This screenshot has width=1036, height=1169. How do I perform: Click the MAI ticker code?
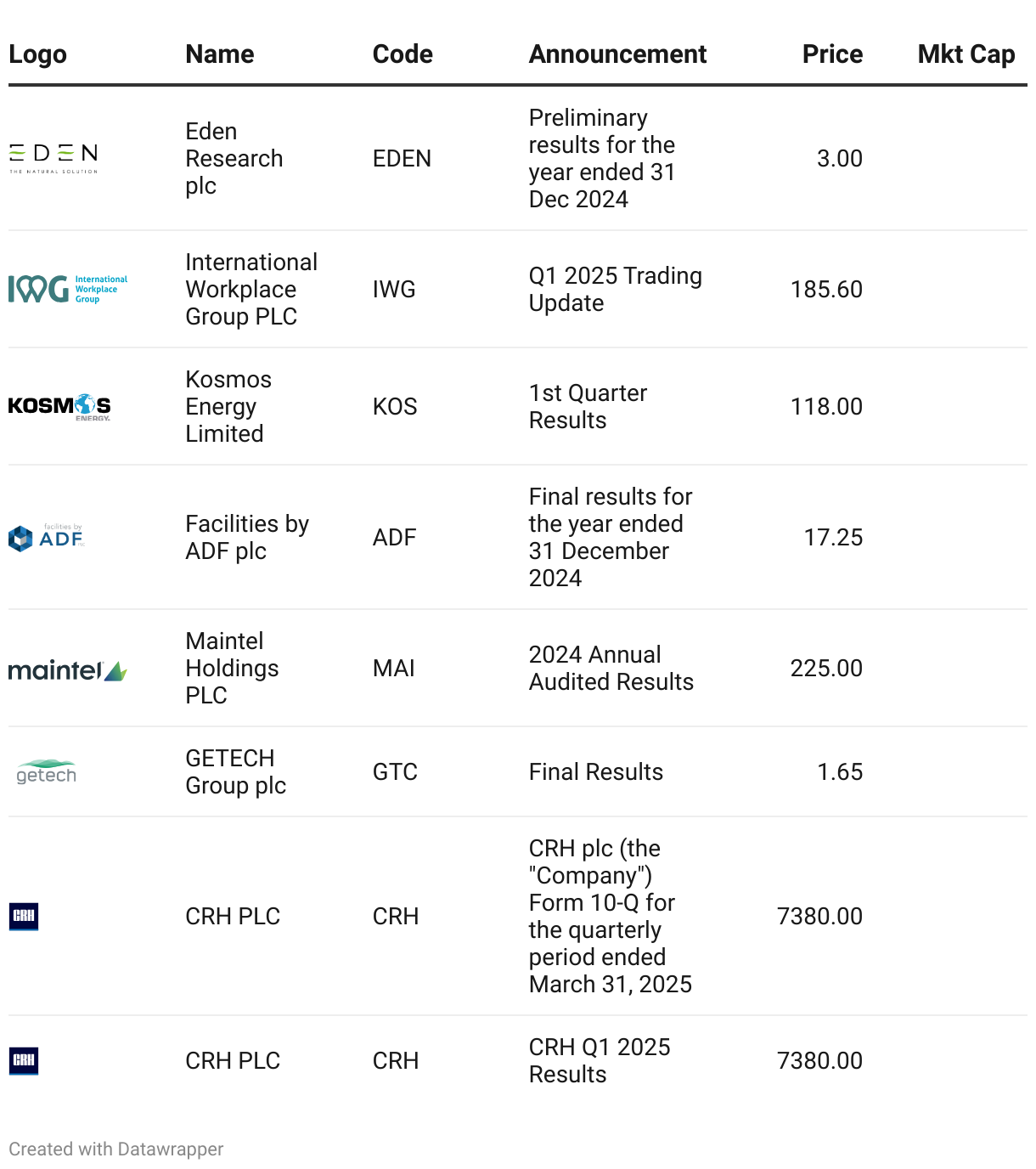394,669
